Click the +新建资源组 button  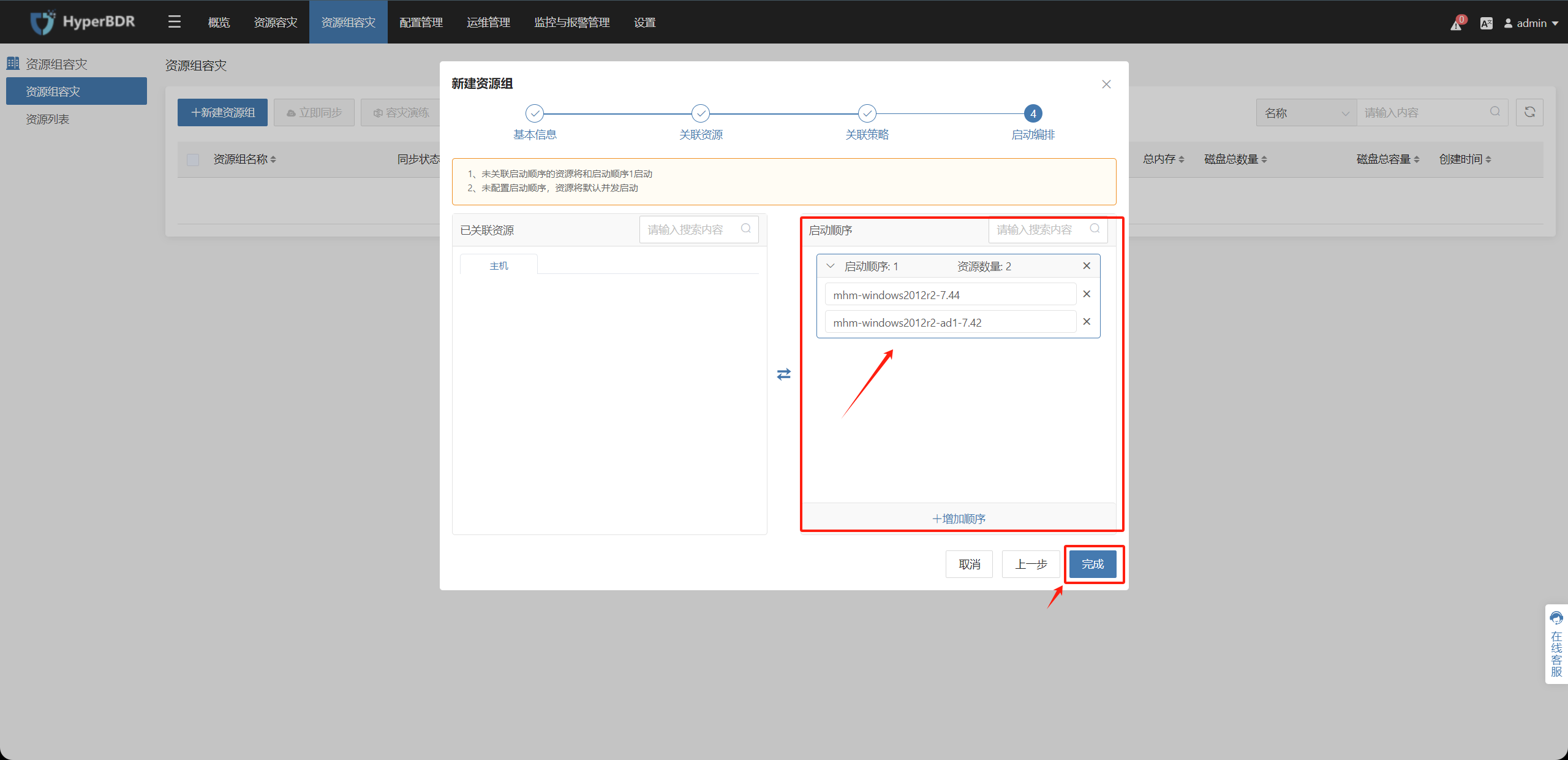(222, 112)
